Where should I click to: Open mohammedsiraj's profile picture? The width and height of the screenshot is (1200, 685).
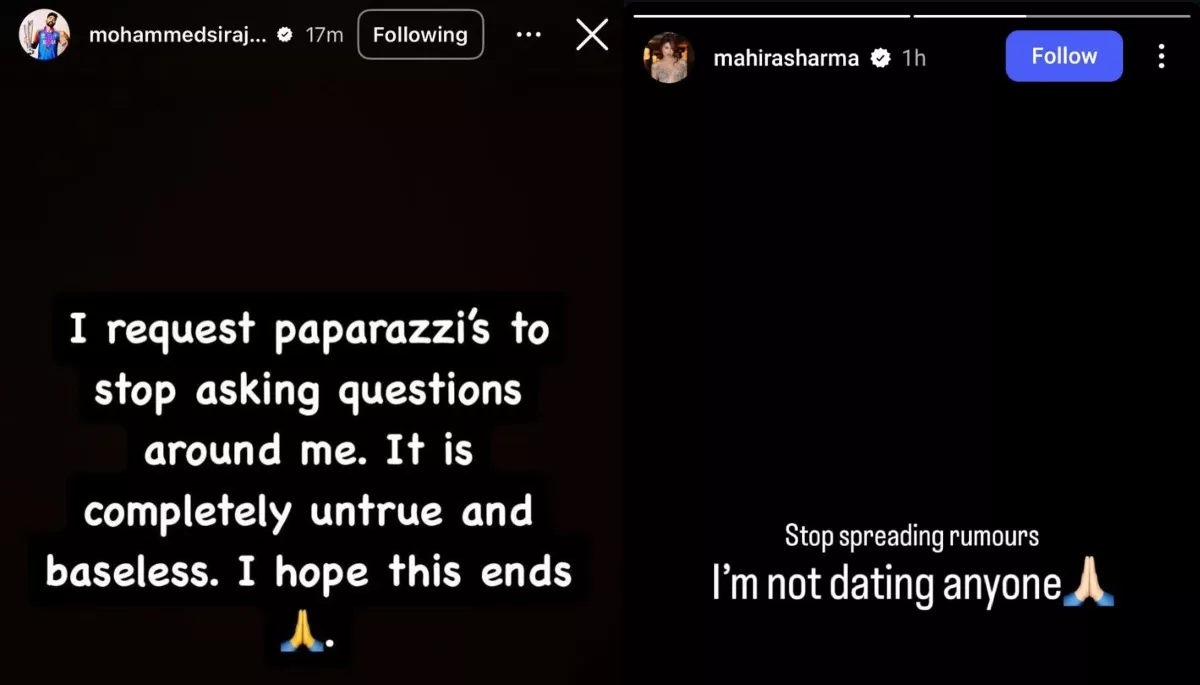[x=45, y=35]
